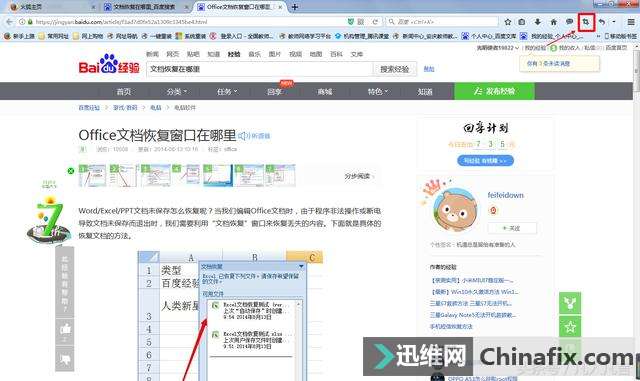Click the 电脑 breadcrumb link

[156, 108]
